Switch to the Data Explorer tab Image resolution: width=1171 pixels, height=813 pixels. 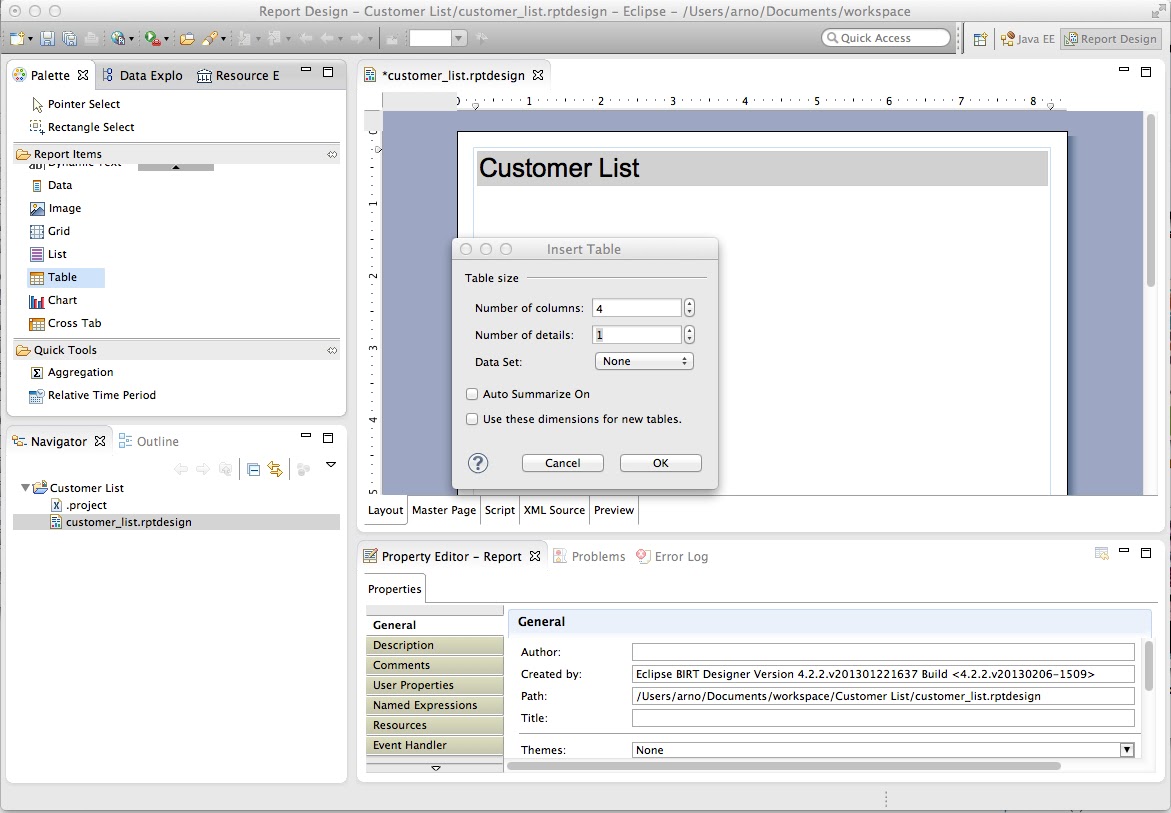tap(143, 75)
